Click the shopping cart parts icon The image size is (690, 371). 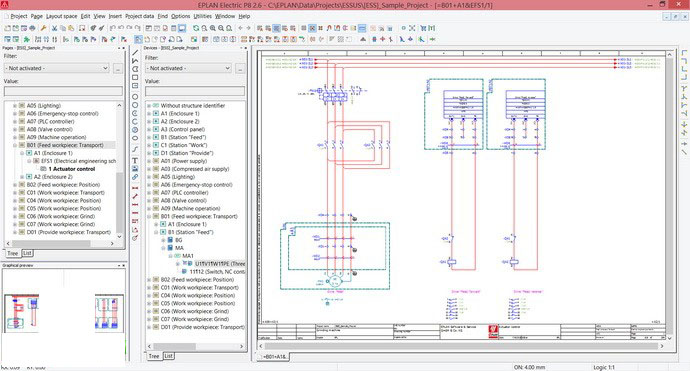click(x=423, y=28)
